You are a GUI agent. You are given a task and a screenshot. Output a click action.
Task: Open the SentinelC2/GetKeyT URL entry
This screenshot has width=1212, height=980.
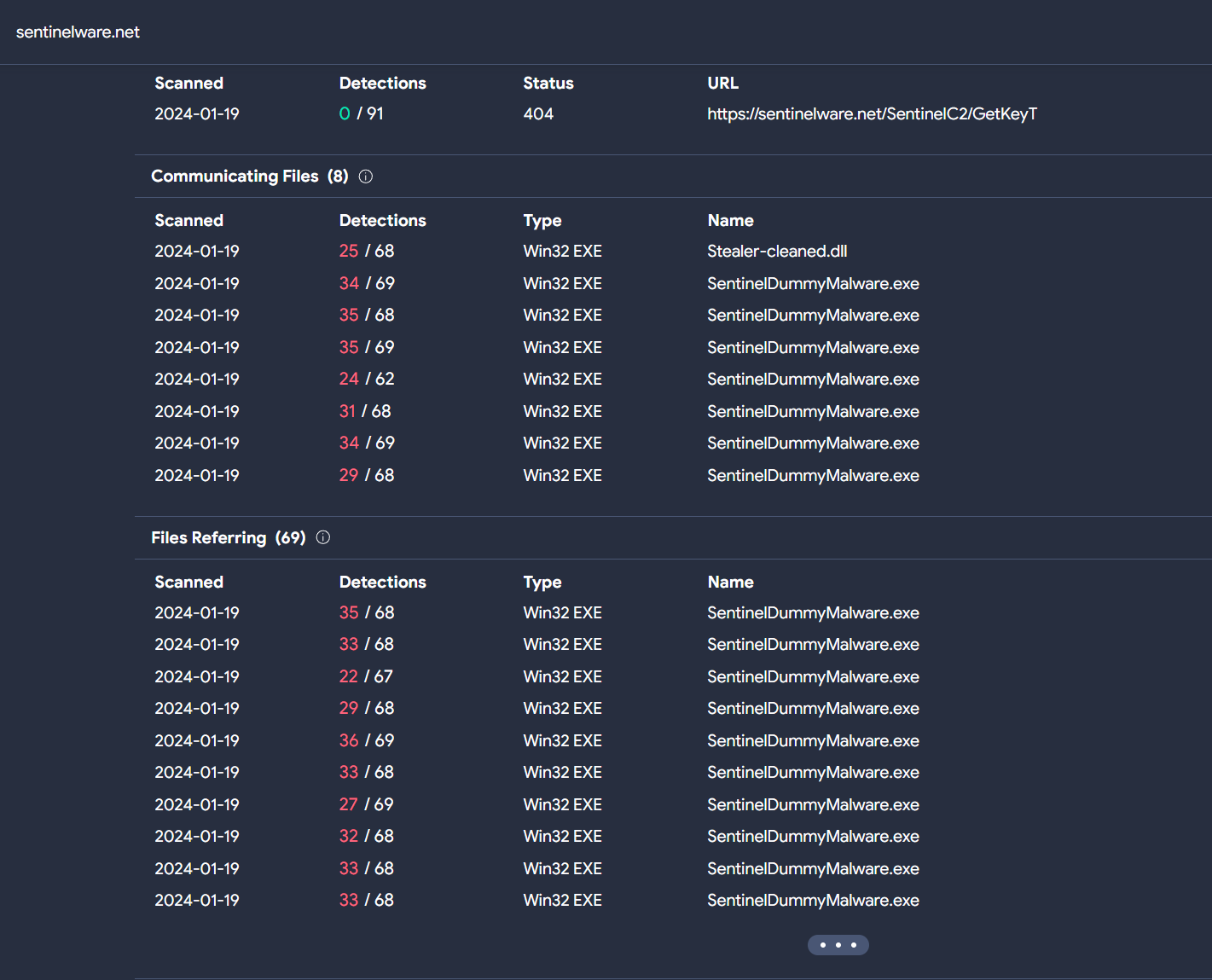[x=872, y=114]
